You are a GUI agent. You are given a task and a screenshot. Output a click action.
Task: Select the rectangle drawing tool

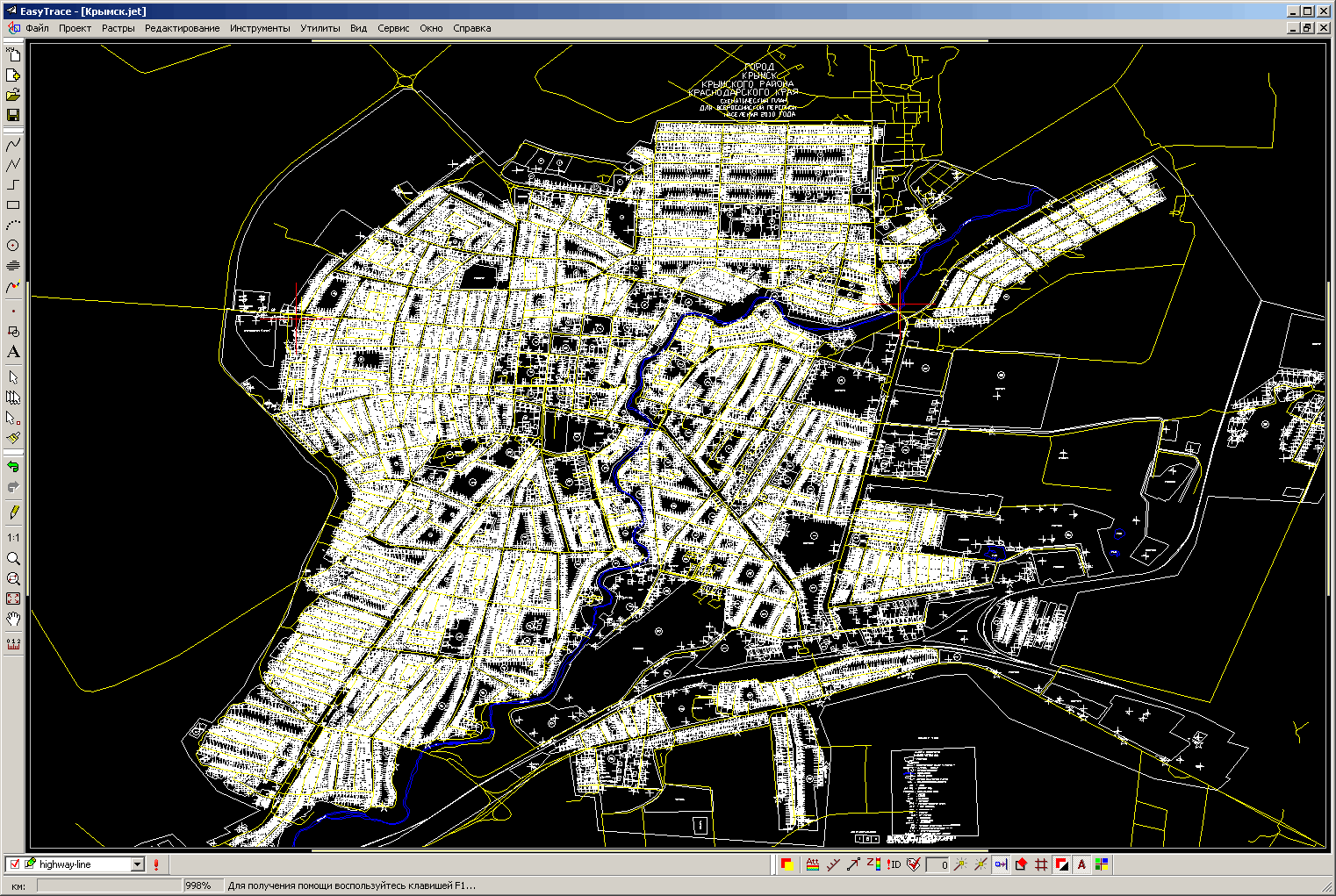click(13, 205)
